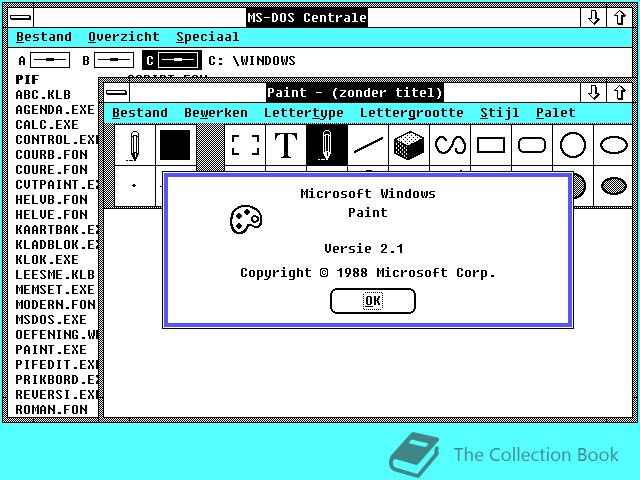Select HELVE.FON file
Viewport: 640px width, 480px height.
[51, 215]
